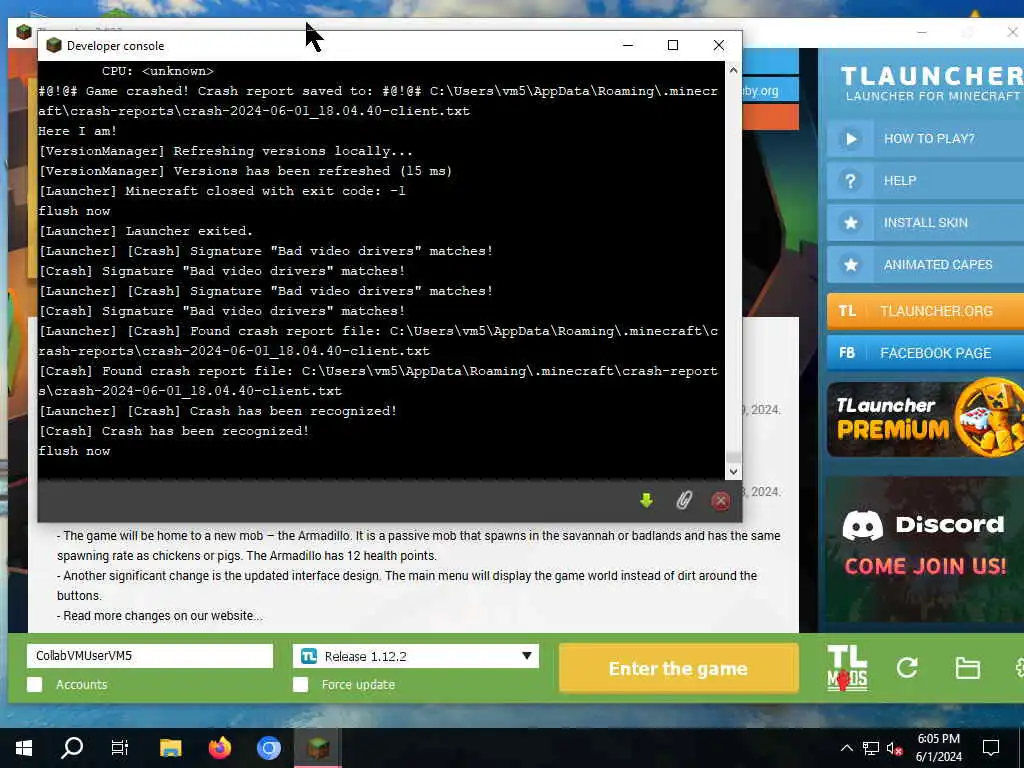Toggle the Accounts checkbox

point(35,684)
